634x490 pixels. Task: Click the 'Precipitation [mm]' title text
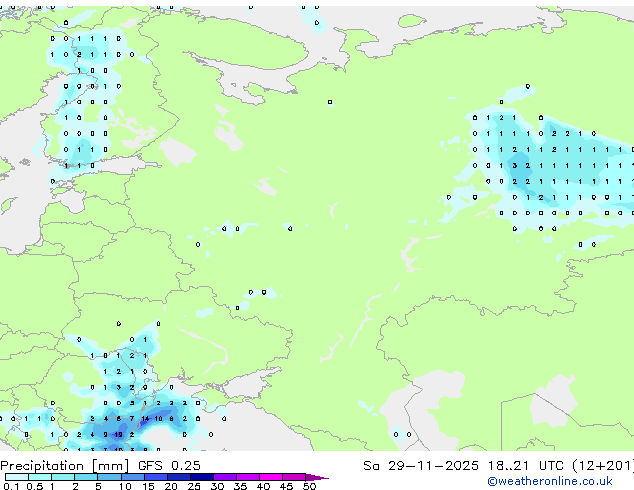point(65,466)
